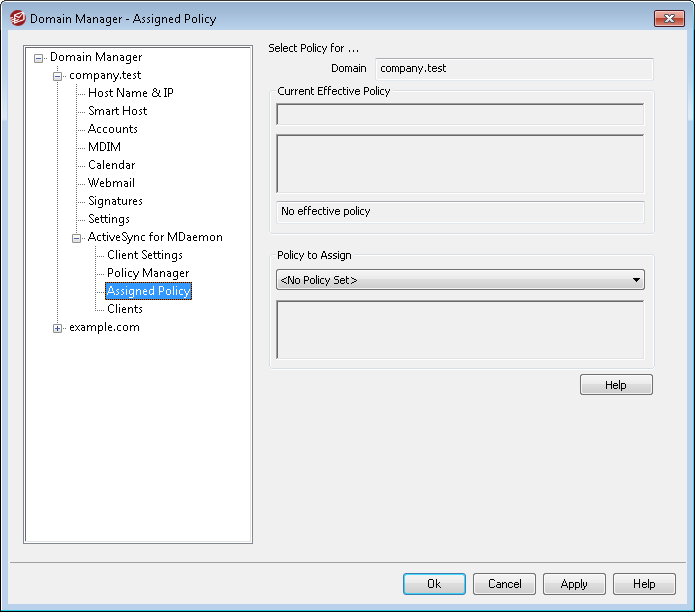Open the Signatures page
This screenshot has width=695, height=612.
tap(115, 201)
